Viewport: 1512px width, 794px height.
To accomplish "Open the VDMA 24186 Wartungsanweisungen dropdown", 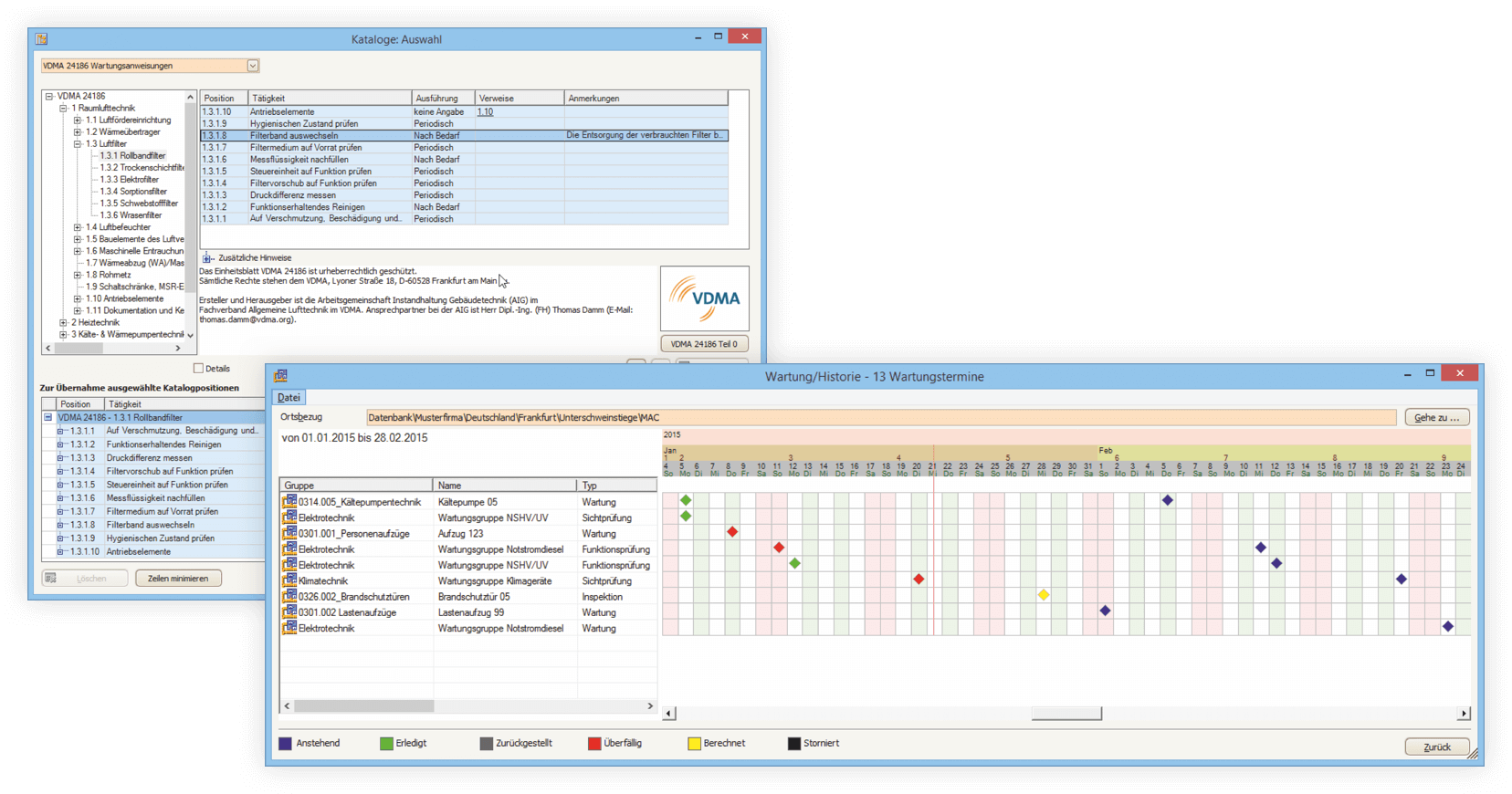I will [x=253, y=66].
